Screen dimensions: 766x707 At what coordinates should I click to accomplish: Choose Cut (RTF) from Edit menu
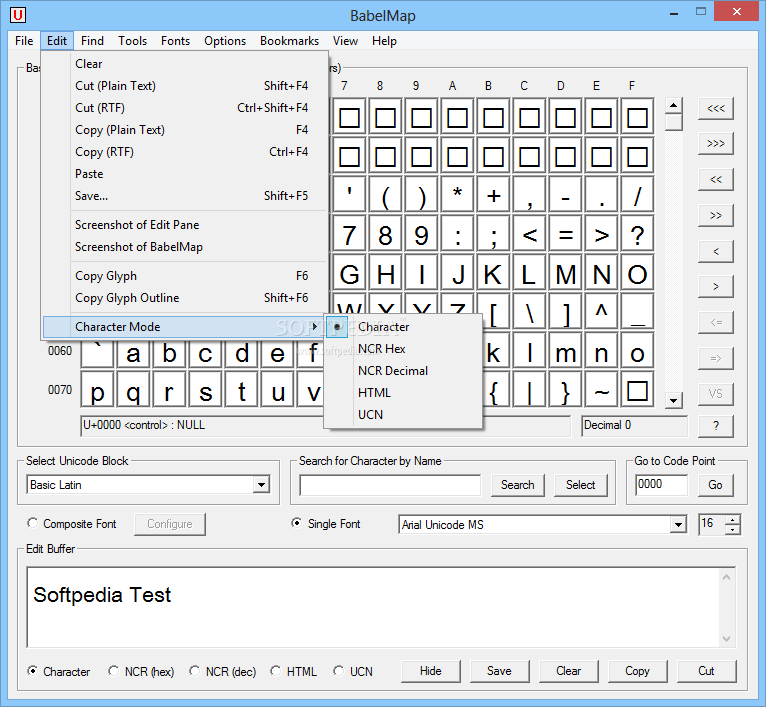183,108
